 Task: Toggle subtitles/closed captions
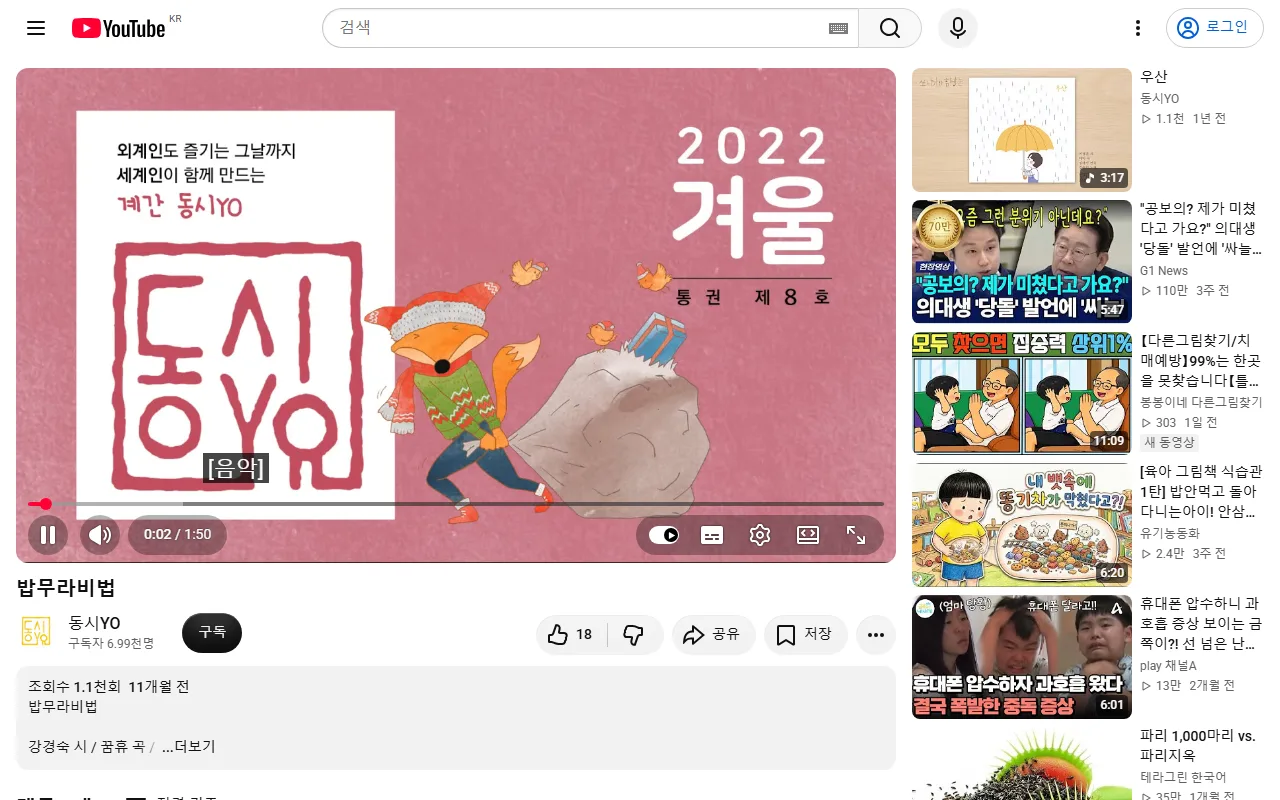[712, 535]
